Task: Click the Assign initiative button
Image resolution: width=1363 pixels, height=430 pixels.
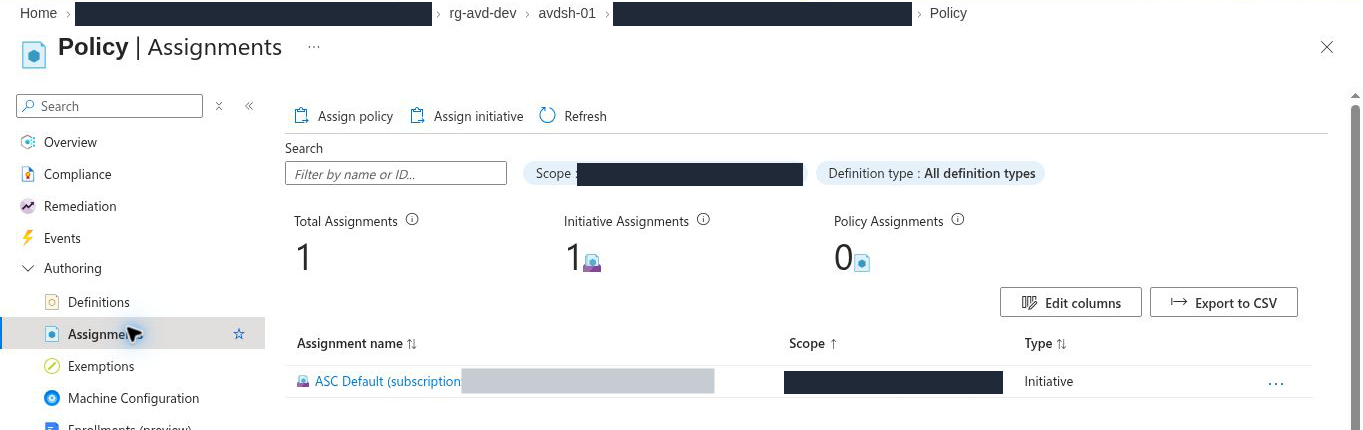Action: click(467, 116)
